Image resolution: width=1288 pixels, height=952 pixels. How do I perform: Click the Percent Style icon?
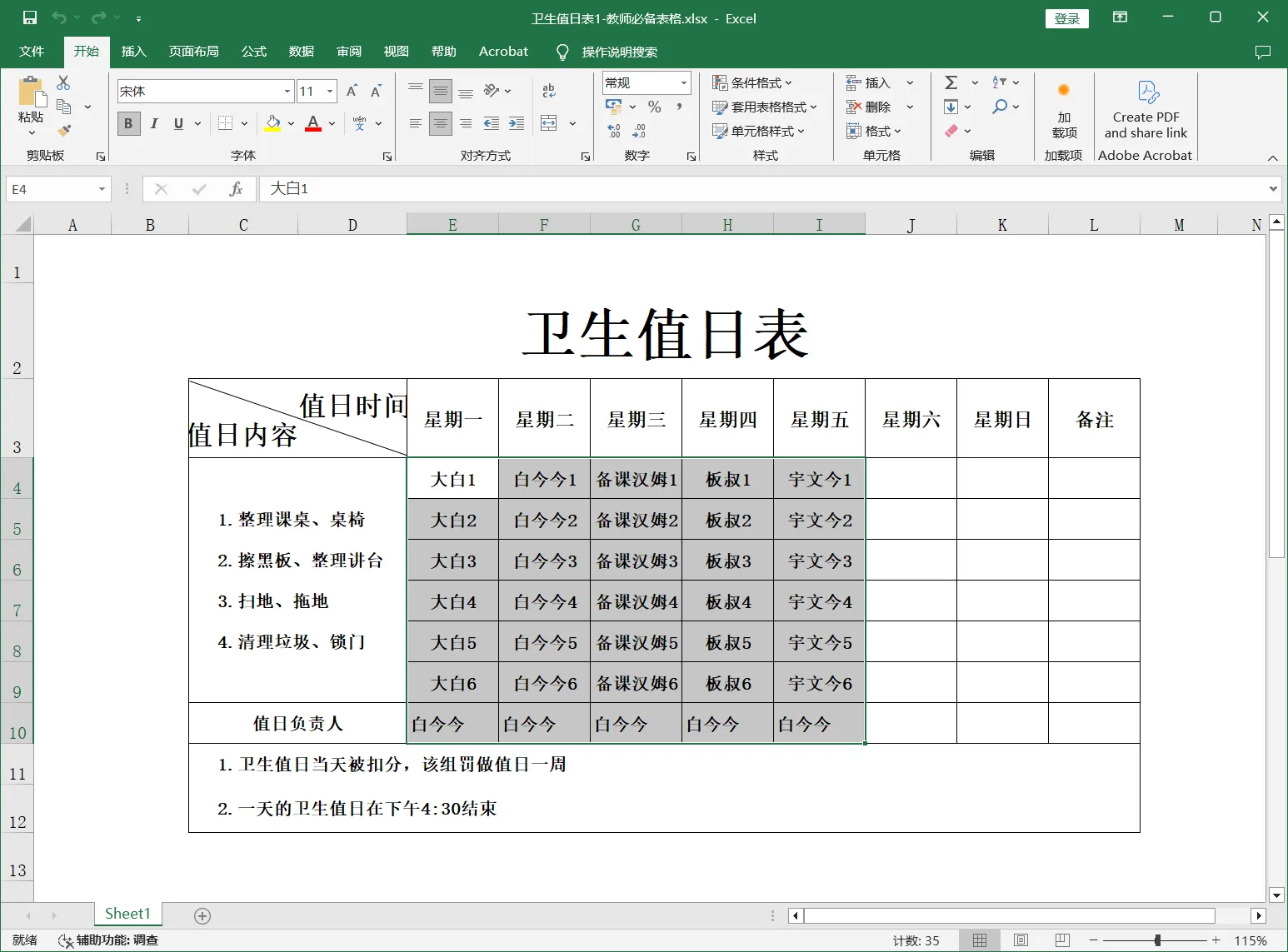point(654,107)
